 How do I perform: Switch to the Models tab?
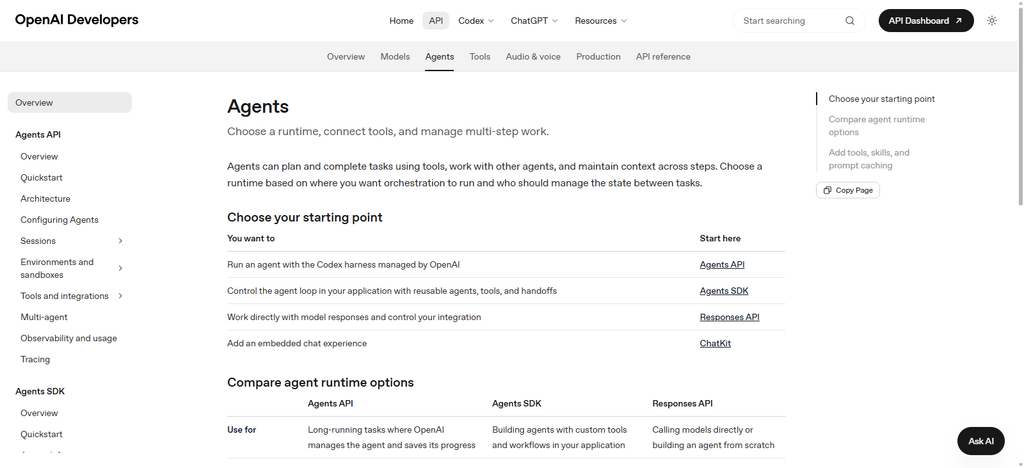[x=395, y=57]
